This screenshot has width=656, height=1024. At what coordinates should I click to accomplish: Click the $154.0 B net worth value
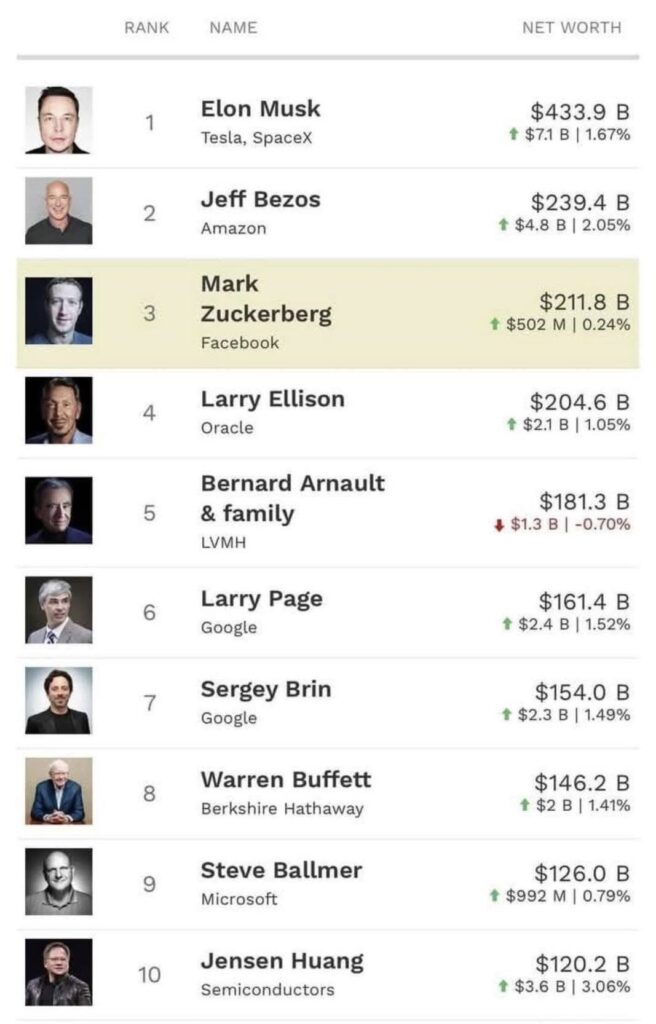click(582, 692)
